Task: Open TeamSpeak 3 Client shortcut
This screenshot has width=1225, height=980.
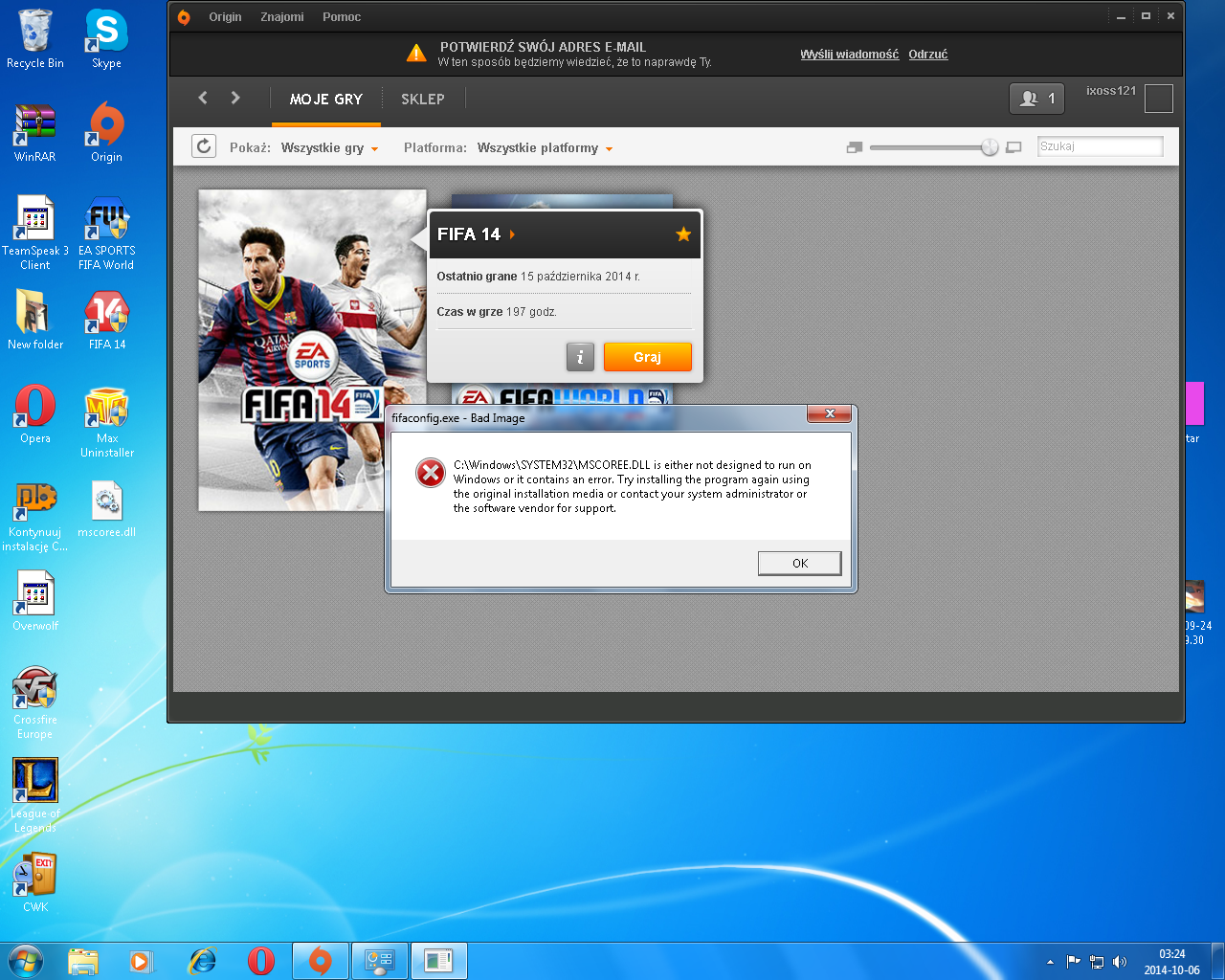Action: tap(35, 234)
